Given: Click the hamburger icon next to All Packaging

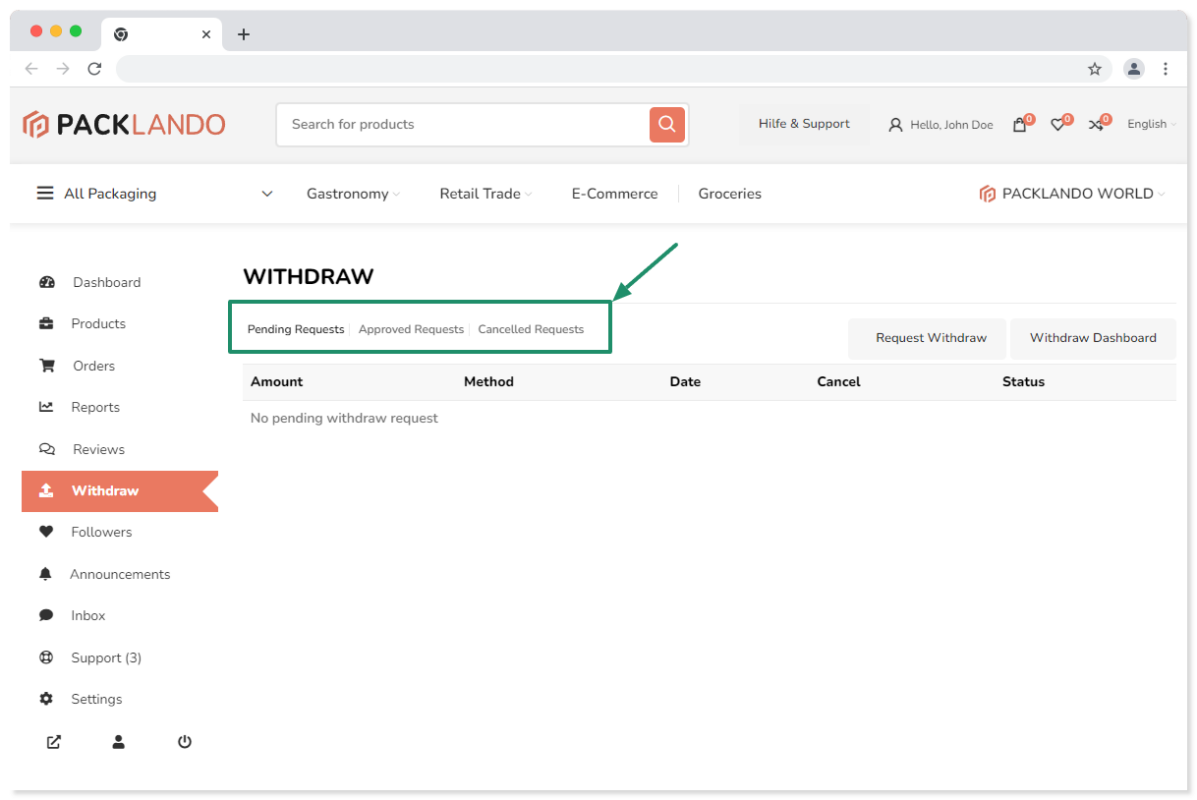Looking at the screenshot, I should [x=45, y=193].
